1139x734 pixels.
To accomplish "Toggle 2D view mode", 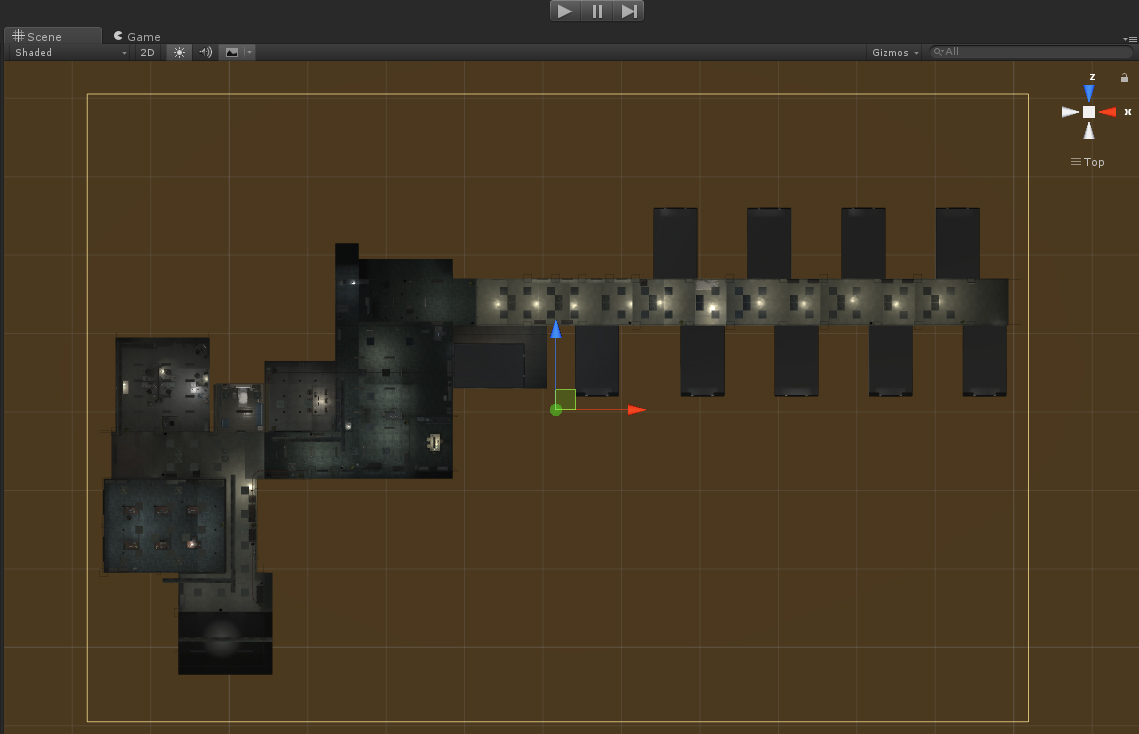I will pos(147,52).
